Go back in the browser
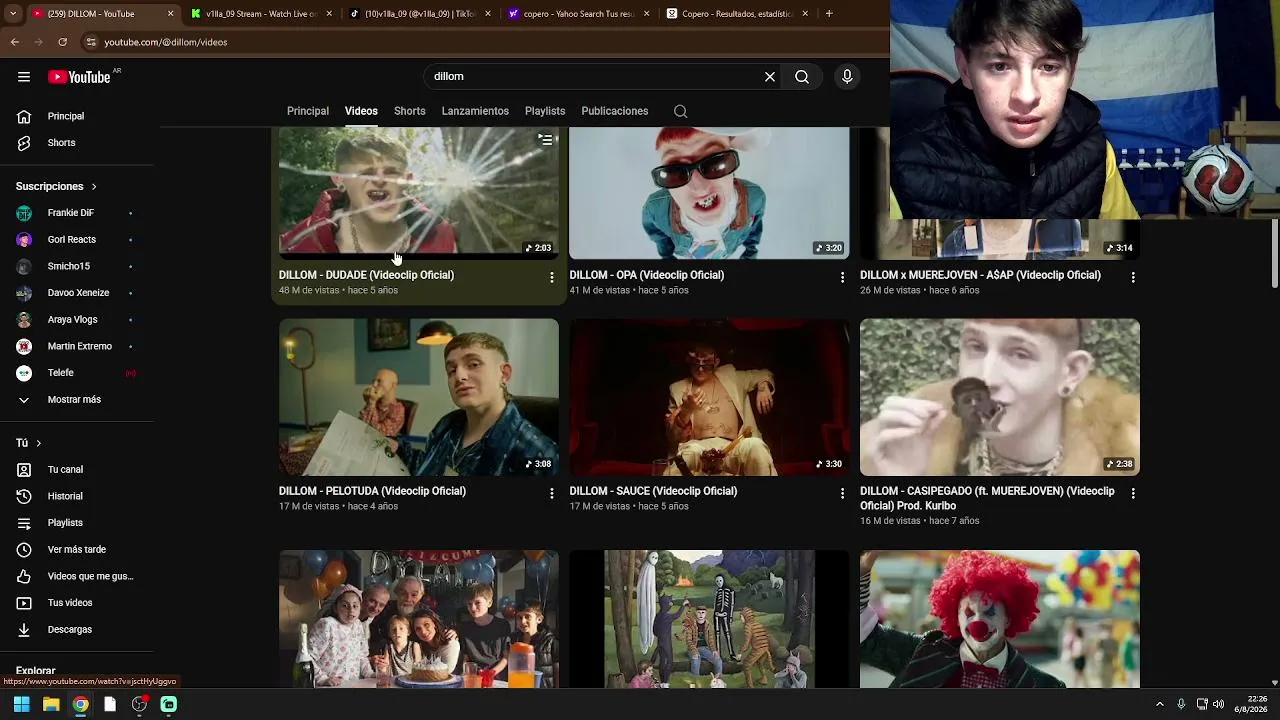 15,42
